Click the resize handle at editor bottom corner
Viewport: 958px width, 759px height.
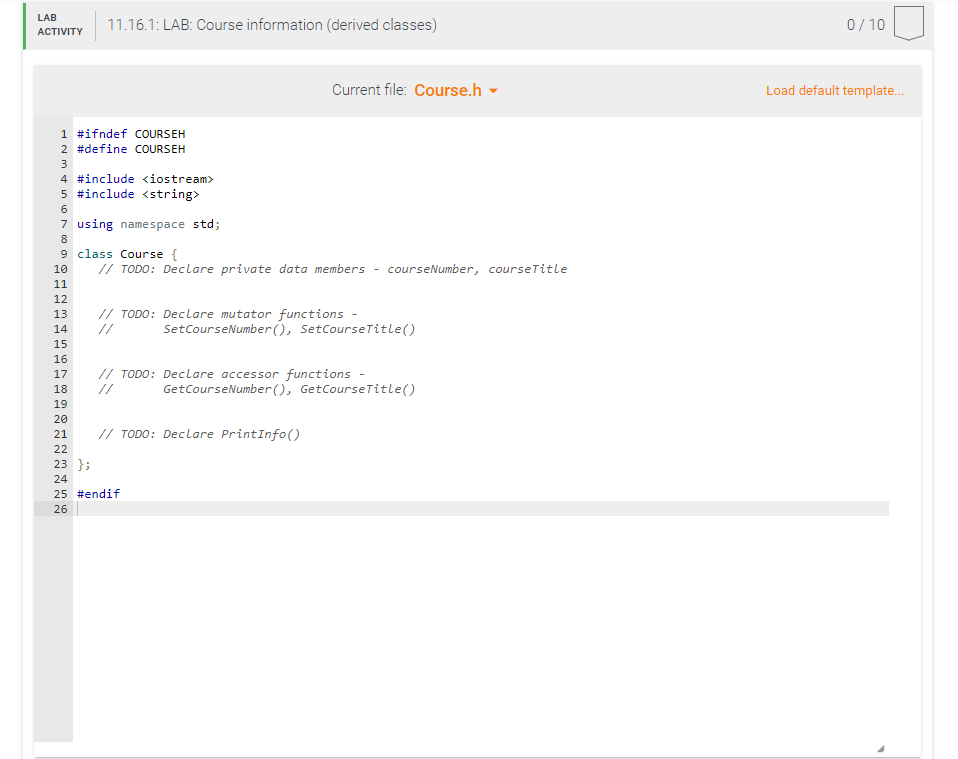pyautogui.click(x=879, y=745)
